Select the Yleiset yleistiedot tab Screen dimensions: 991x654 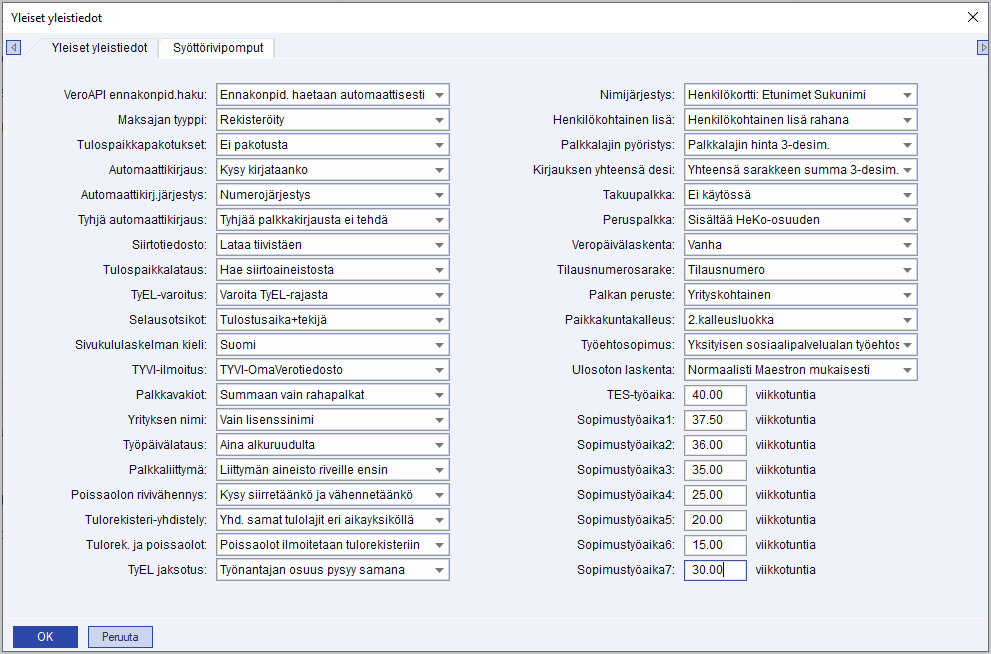(x=99, y=48)
